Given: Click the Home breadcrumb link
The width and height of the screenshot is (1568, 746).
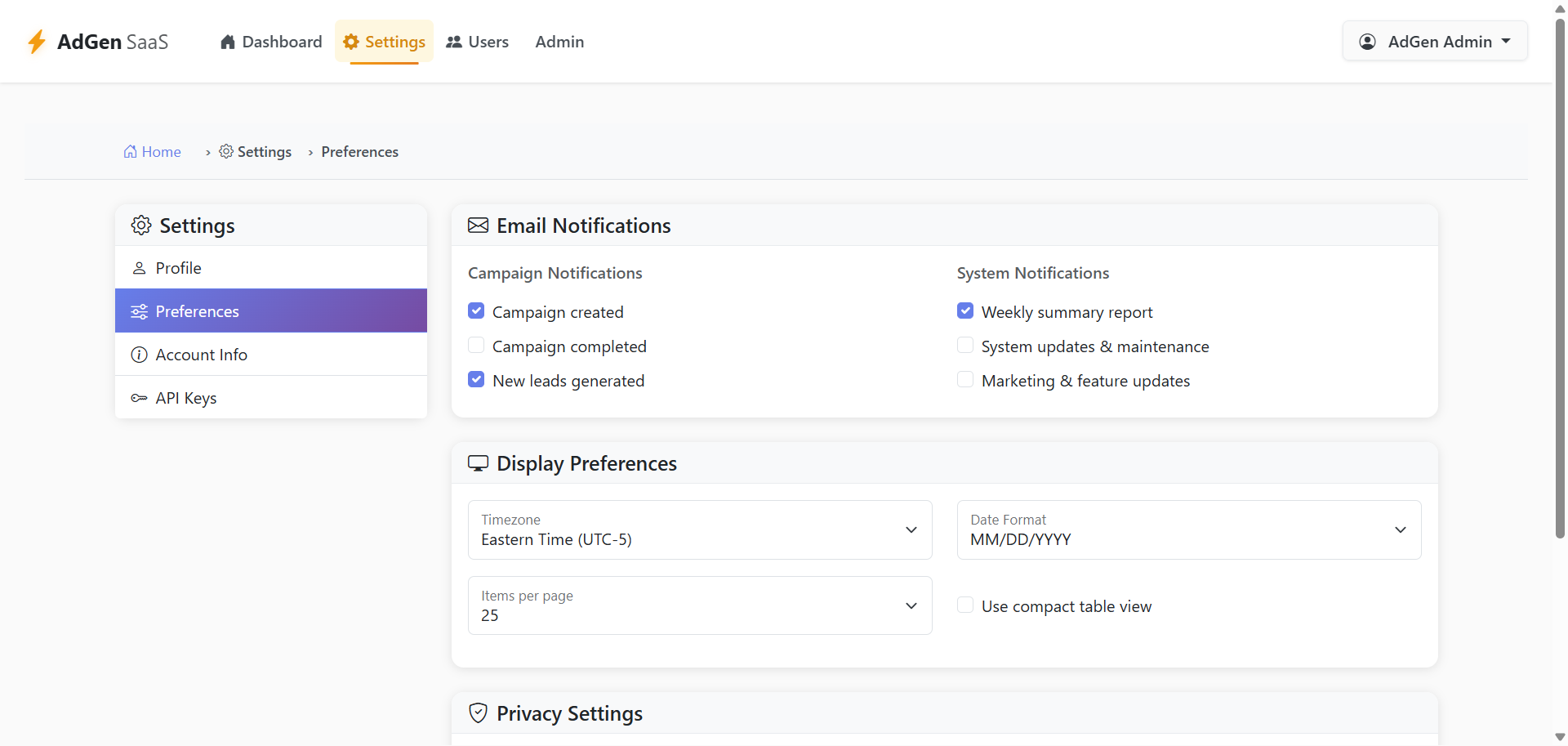Looking at the screenshot, I should pyautogui.click(x=153, y=152).
